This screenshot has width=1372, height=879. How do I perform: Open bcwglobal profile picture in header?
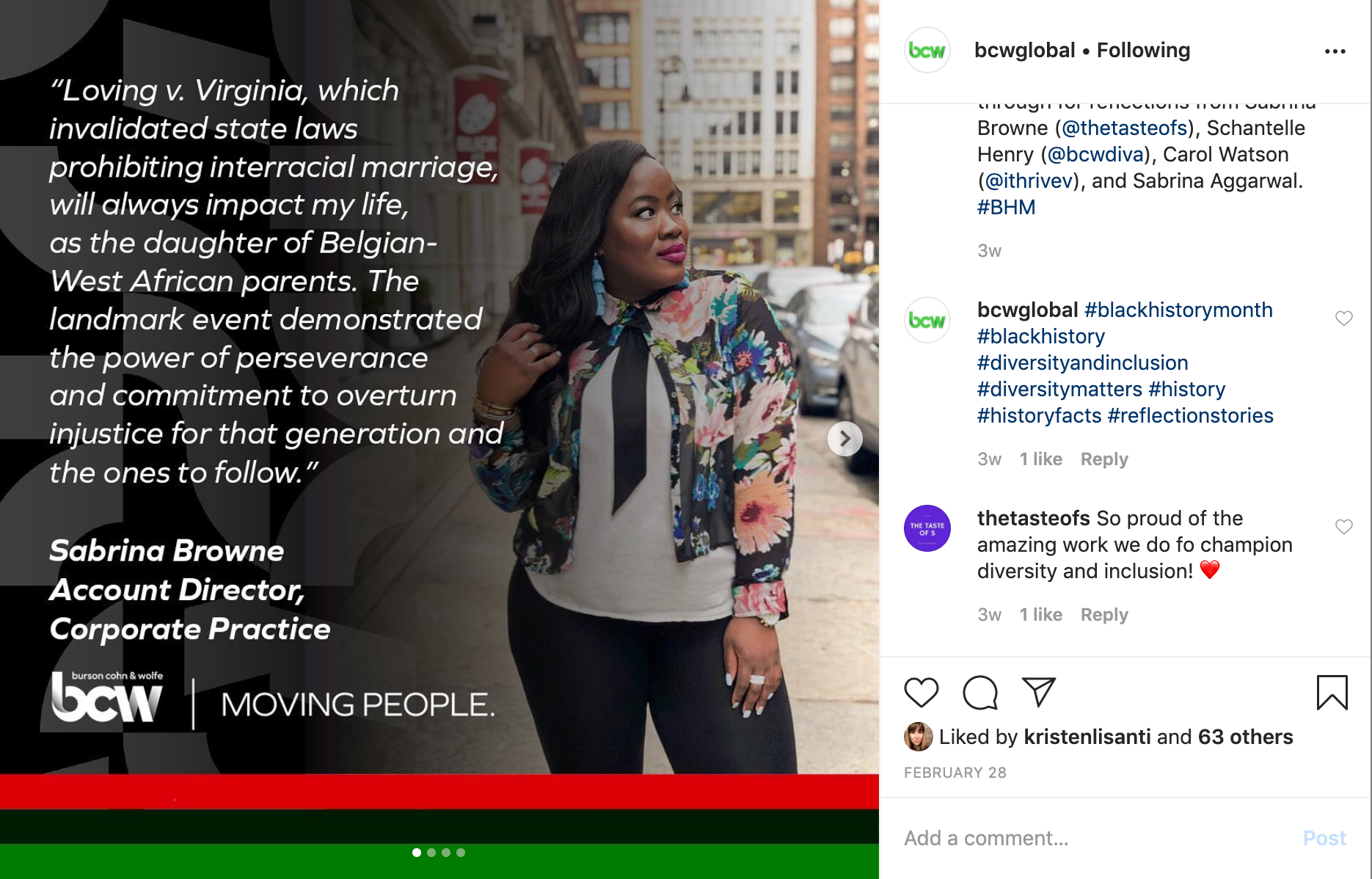(x=927, y=51)
